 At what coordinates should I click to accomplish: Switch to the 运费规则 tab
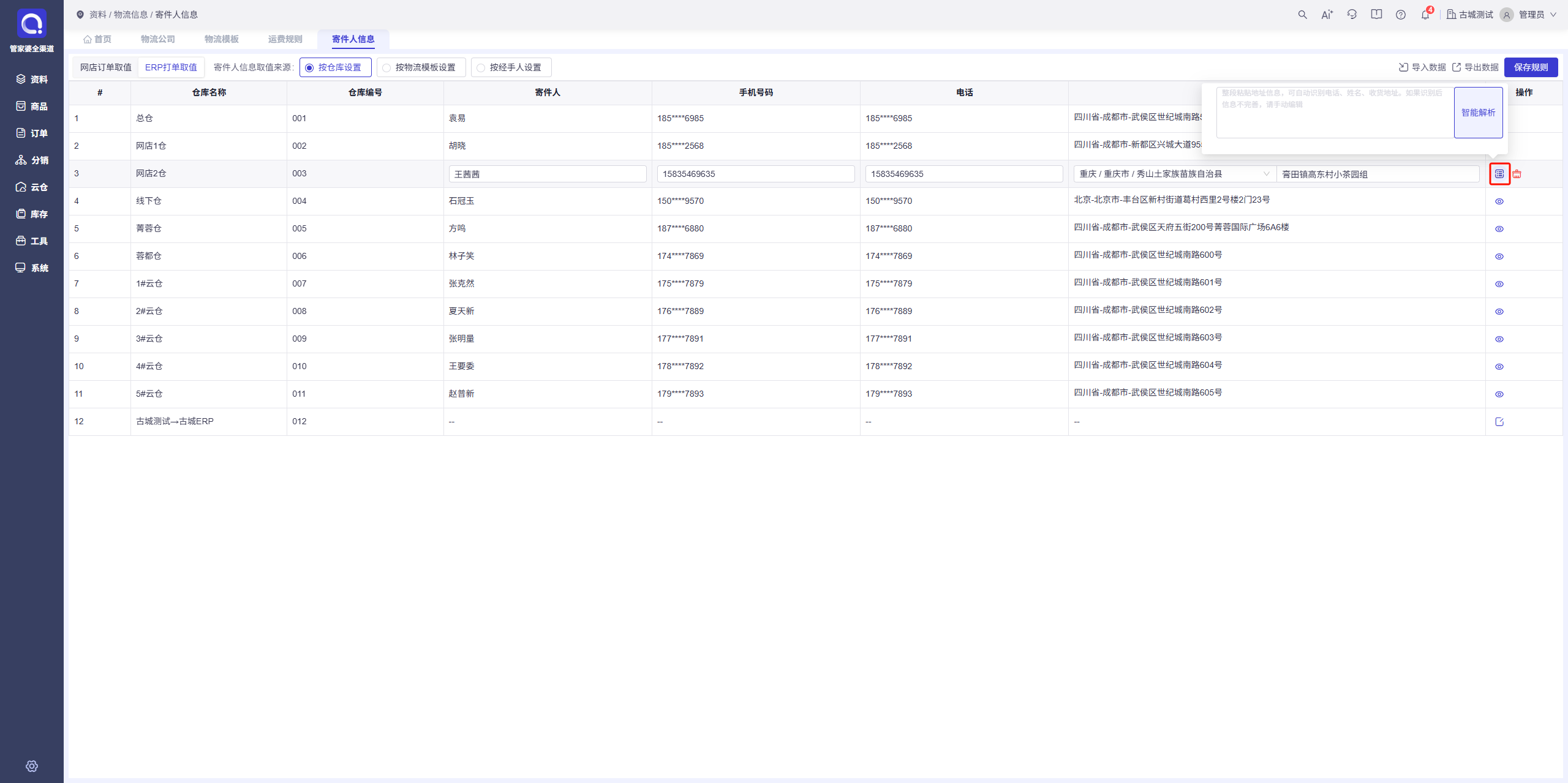click(285, 39)
